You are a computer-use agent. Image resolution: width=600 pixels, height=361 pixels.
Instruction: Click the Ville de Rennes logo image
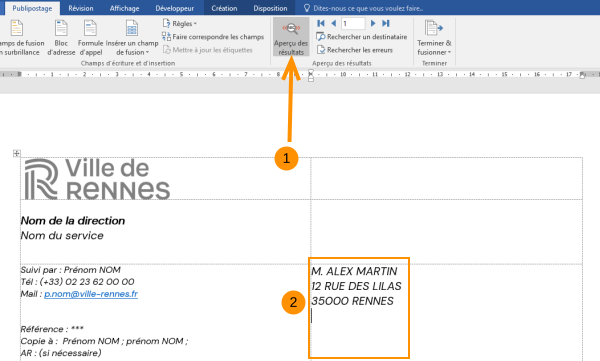click(x=97, y=179)
